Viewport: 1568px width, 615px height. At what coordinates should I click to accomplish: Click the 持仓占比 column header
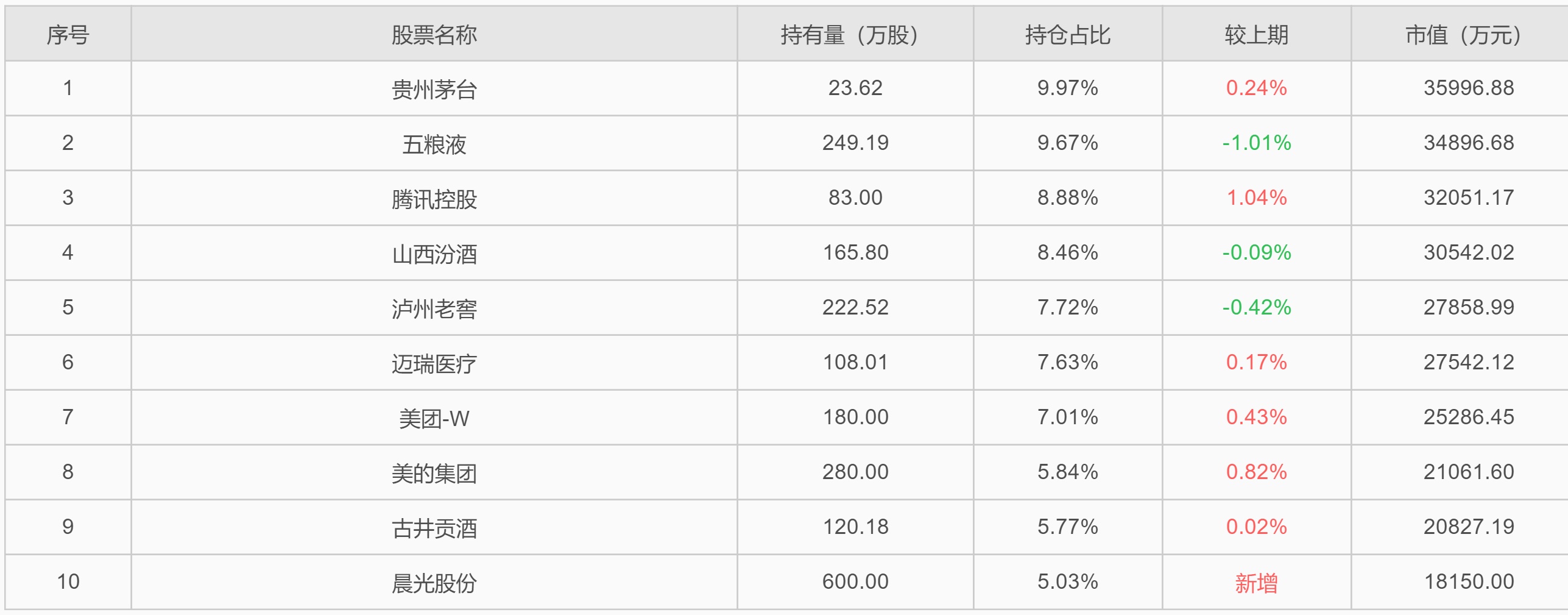click(1067, 35)
